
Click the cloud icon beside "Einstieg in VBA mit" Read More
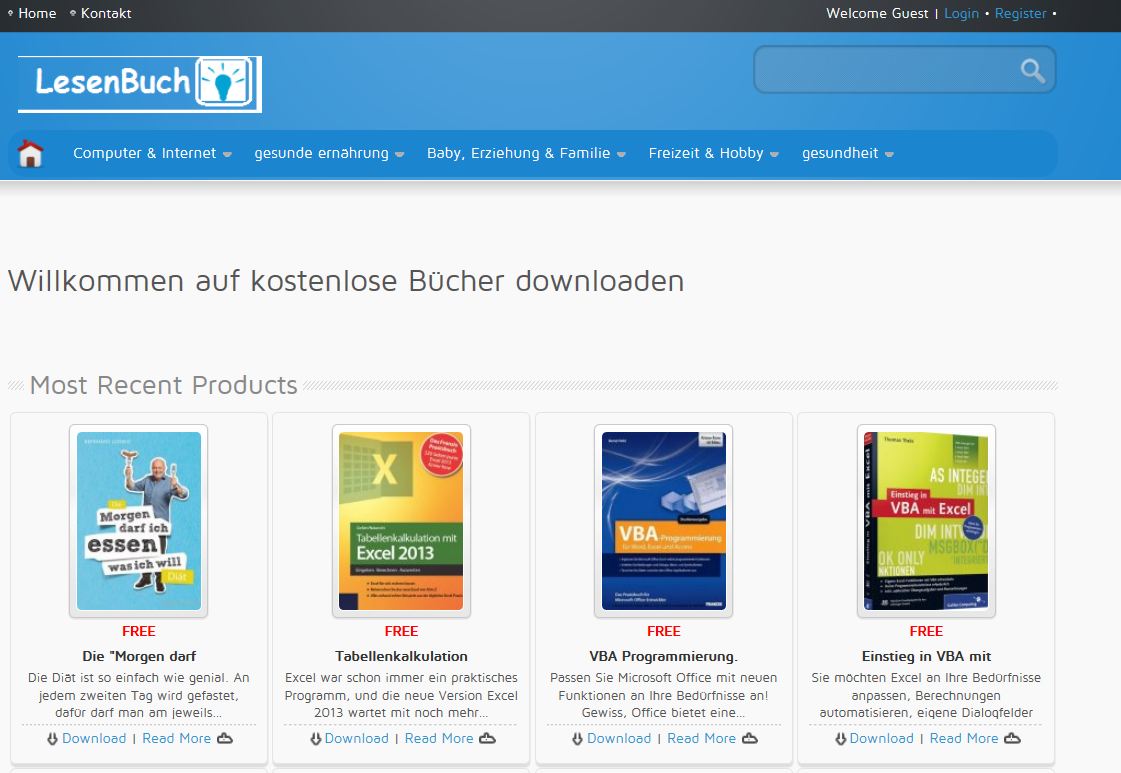tap(1012, 738)
